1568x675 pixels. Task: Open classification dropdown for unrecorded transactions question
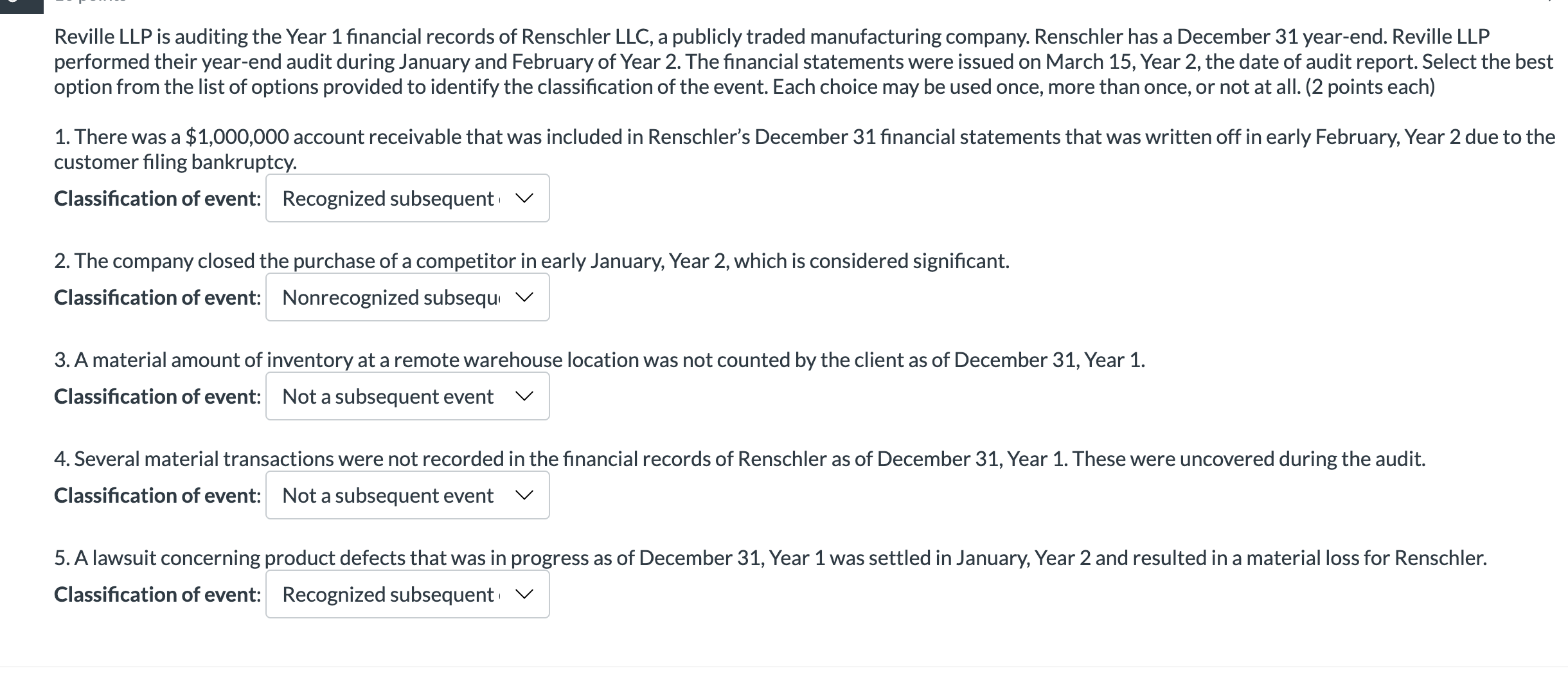pyautogui.click(x=407, y=495)
